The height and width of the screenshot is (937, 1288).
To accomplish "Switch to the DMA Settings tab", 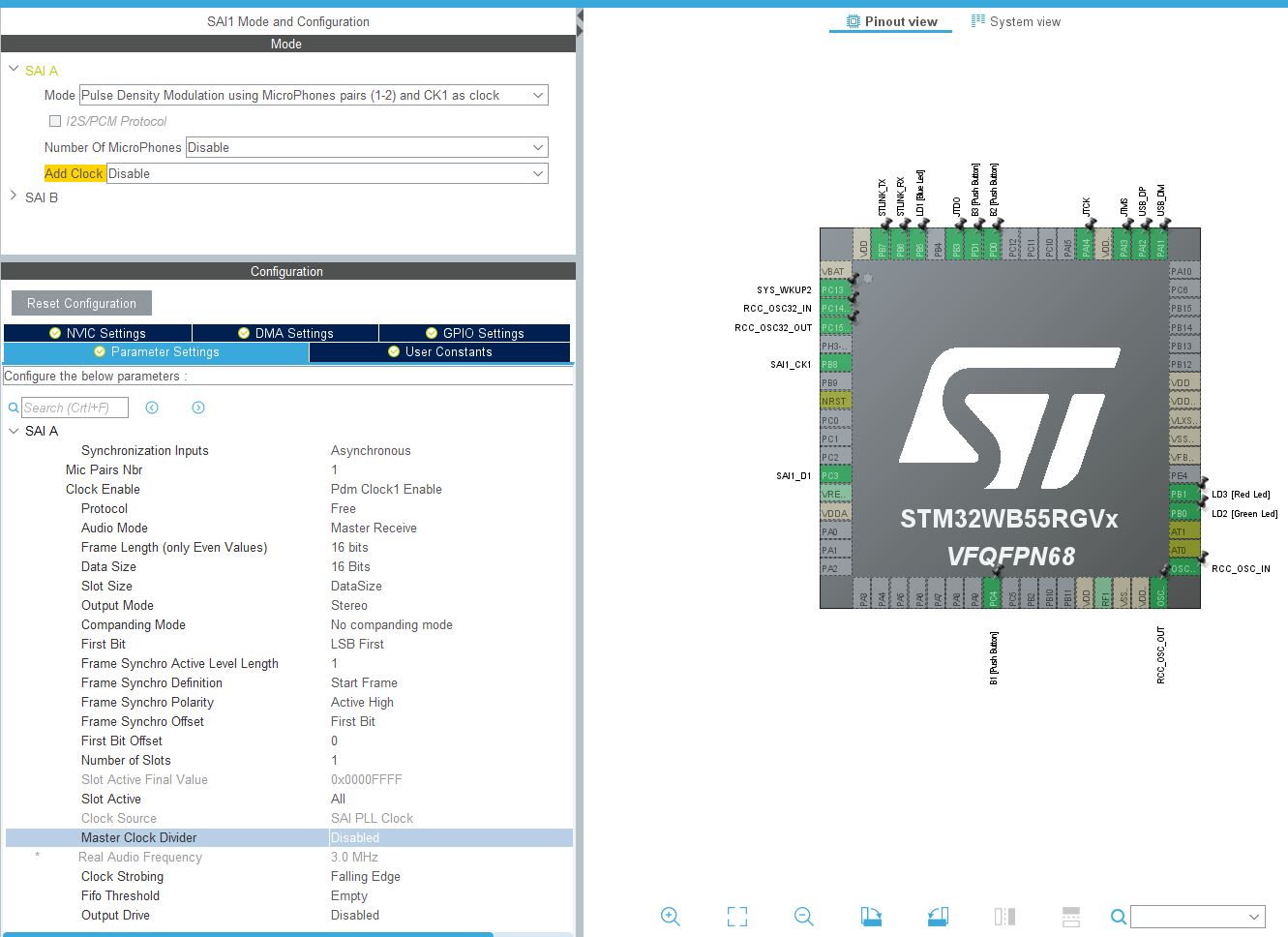I will (x=285, y=333).
